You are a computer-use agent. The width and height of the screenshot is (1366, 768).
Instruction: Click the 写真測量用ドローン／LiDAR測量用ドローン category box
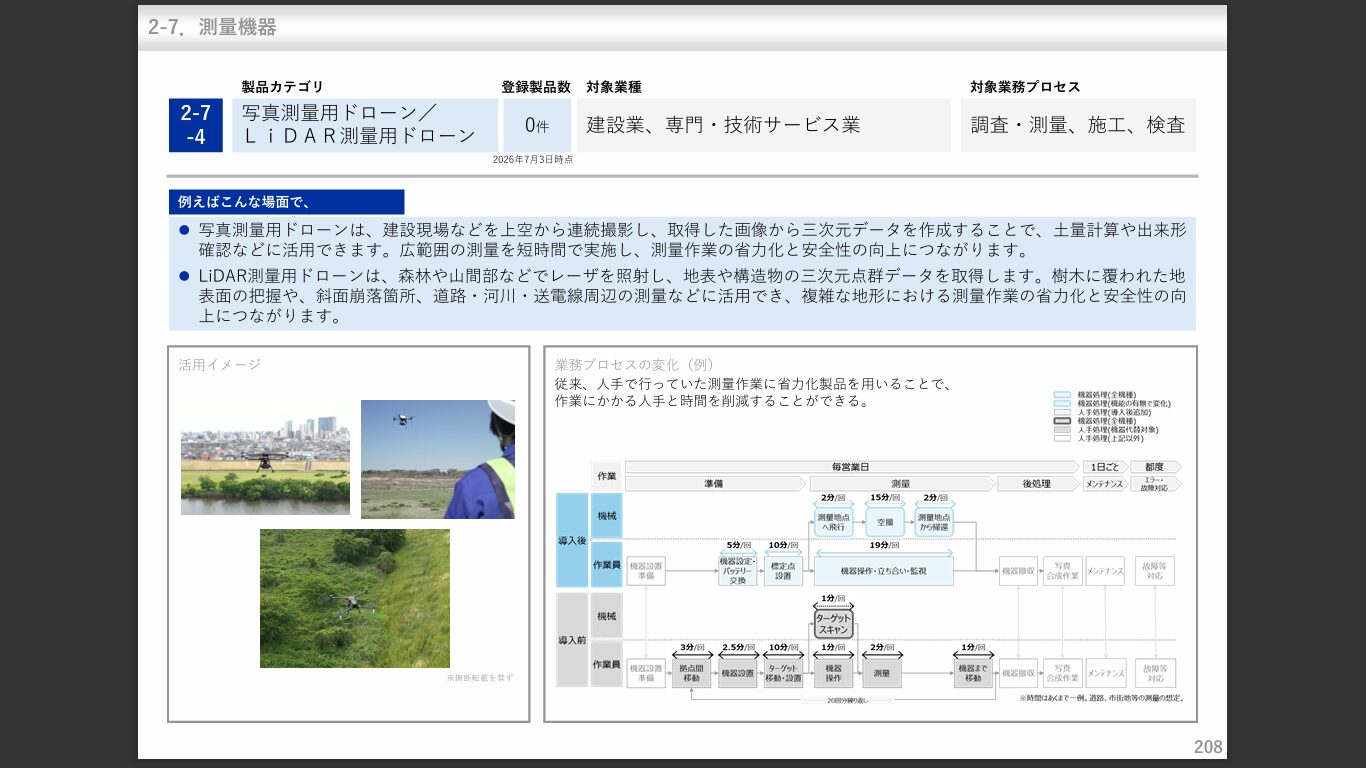click(365, 125)
